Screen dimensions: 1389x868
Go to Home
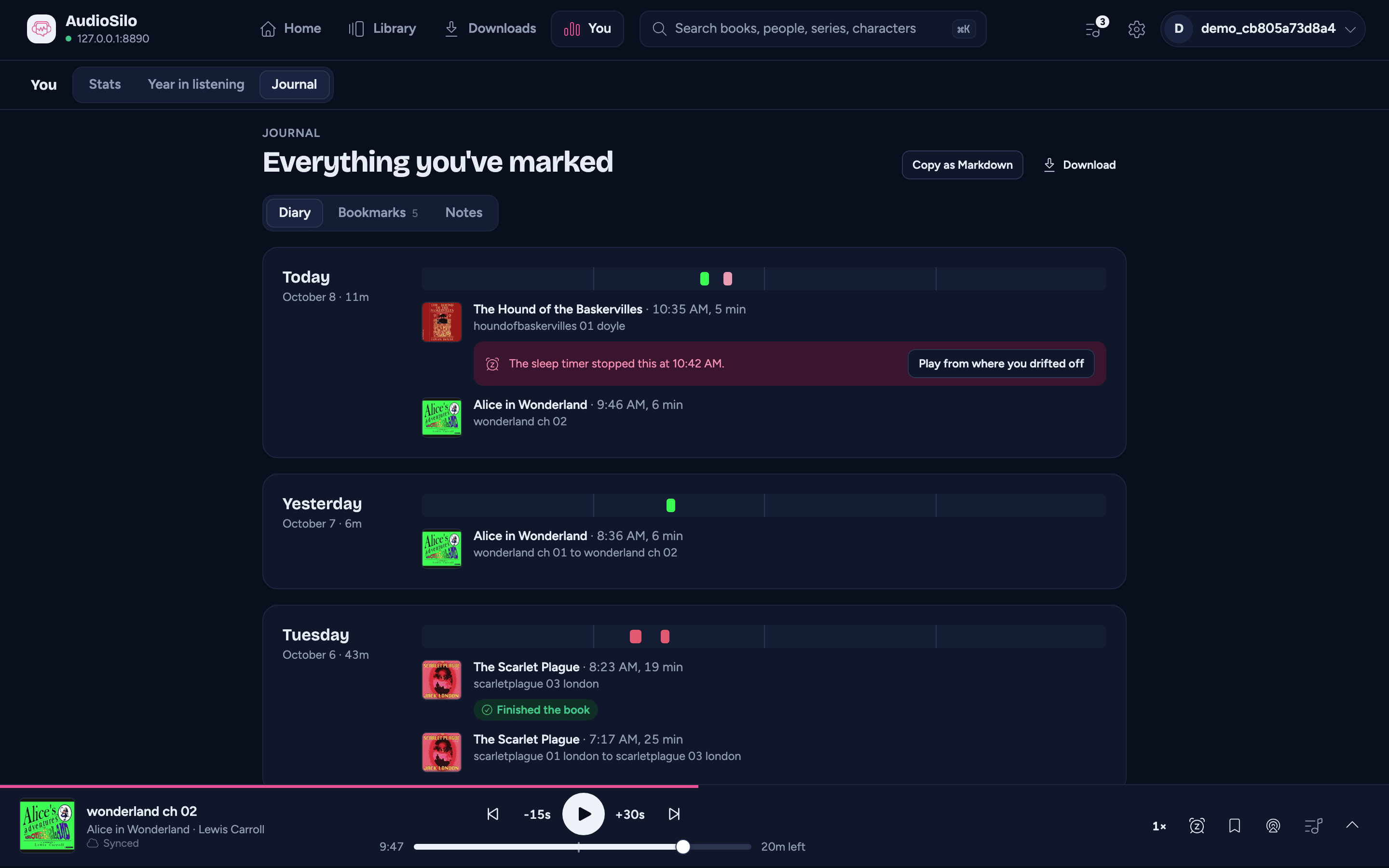290,29
